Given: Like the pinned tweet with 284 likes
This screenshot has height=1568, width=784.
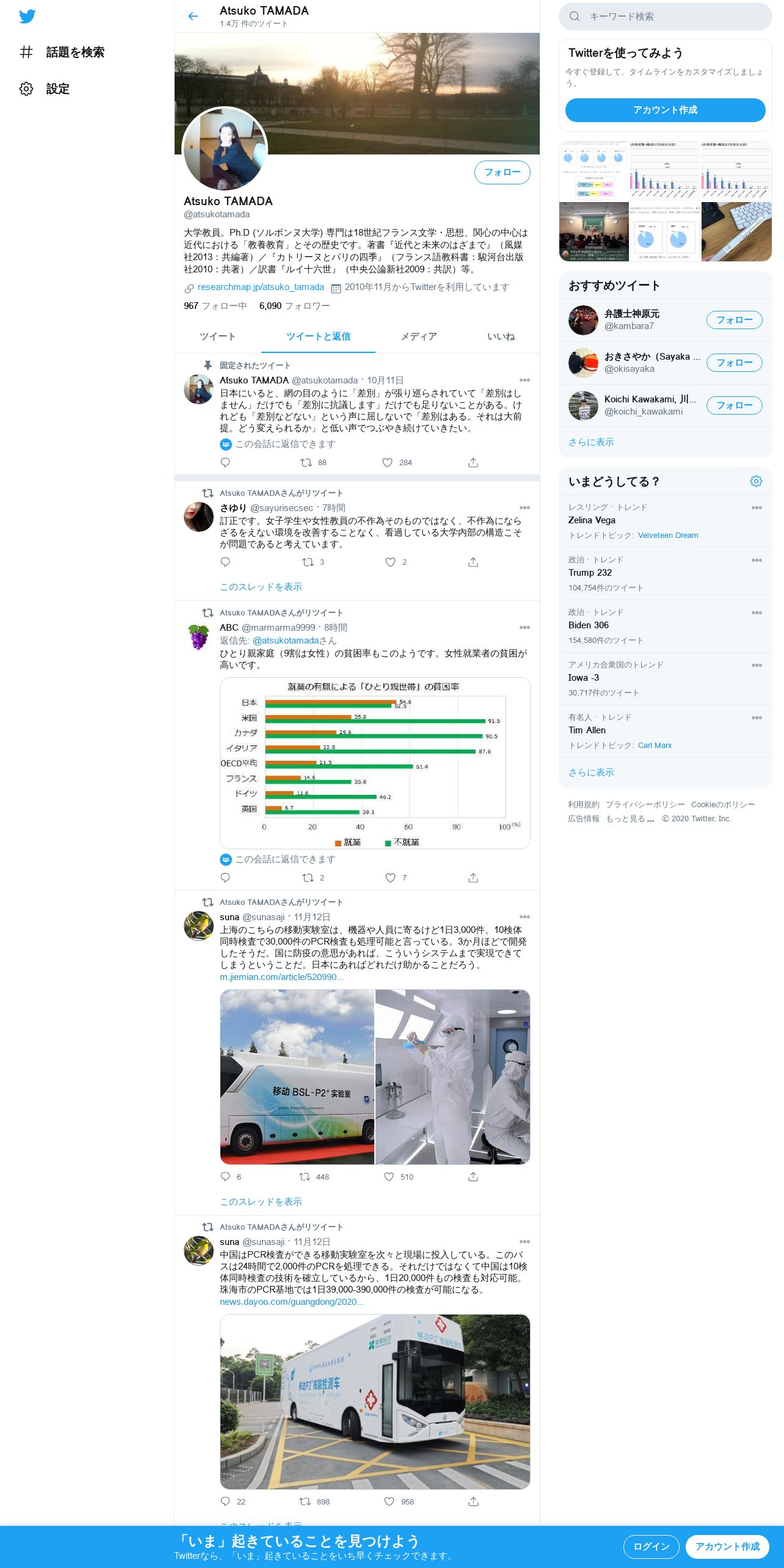Looking at the screenshot, I should tap(397, 462).
